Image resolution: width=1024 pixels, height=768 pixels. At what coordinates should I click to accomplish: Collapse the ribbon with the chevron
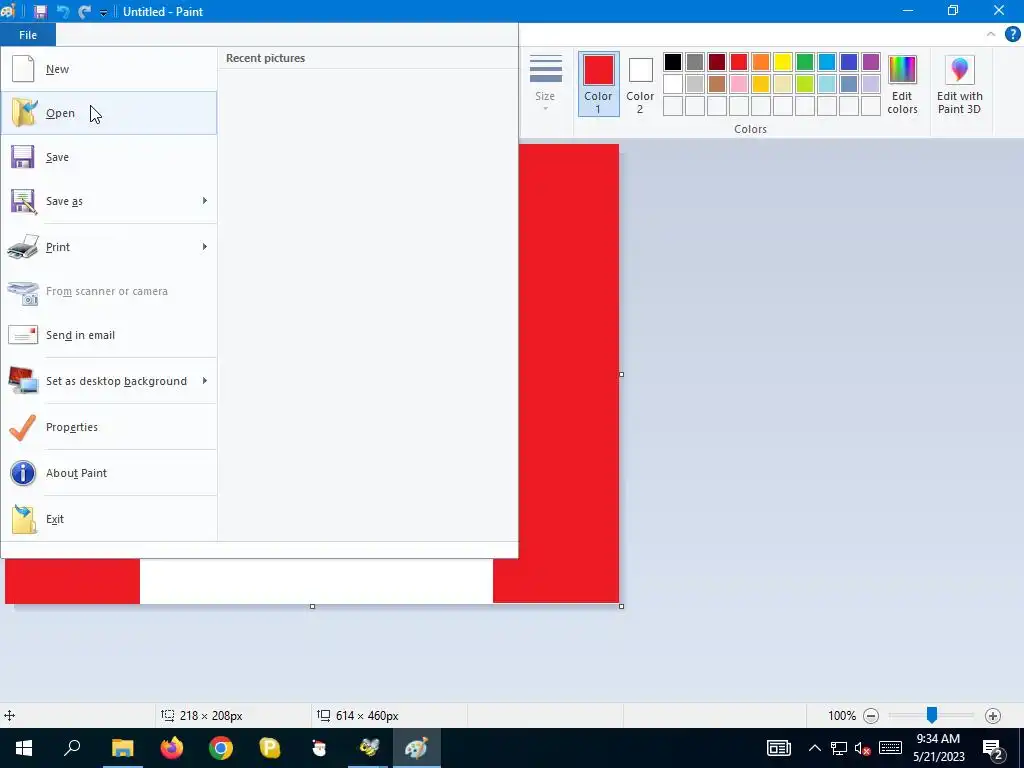click(x=991, y=34)
